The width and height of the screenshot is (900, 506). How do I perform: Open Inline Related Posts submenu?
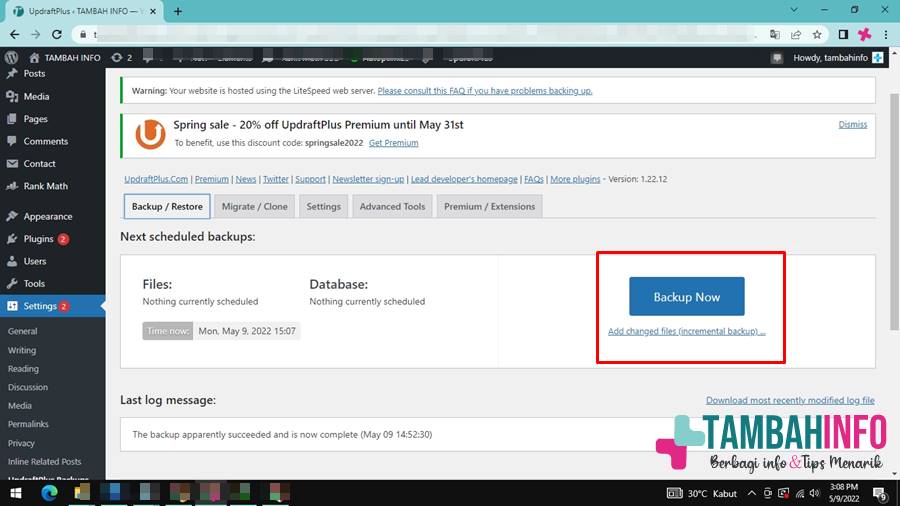[x=44, y=461]
